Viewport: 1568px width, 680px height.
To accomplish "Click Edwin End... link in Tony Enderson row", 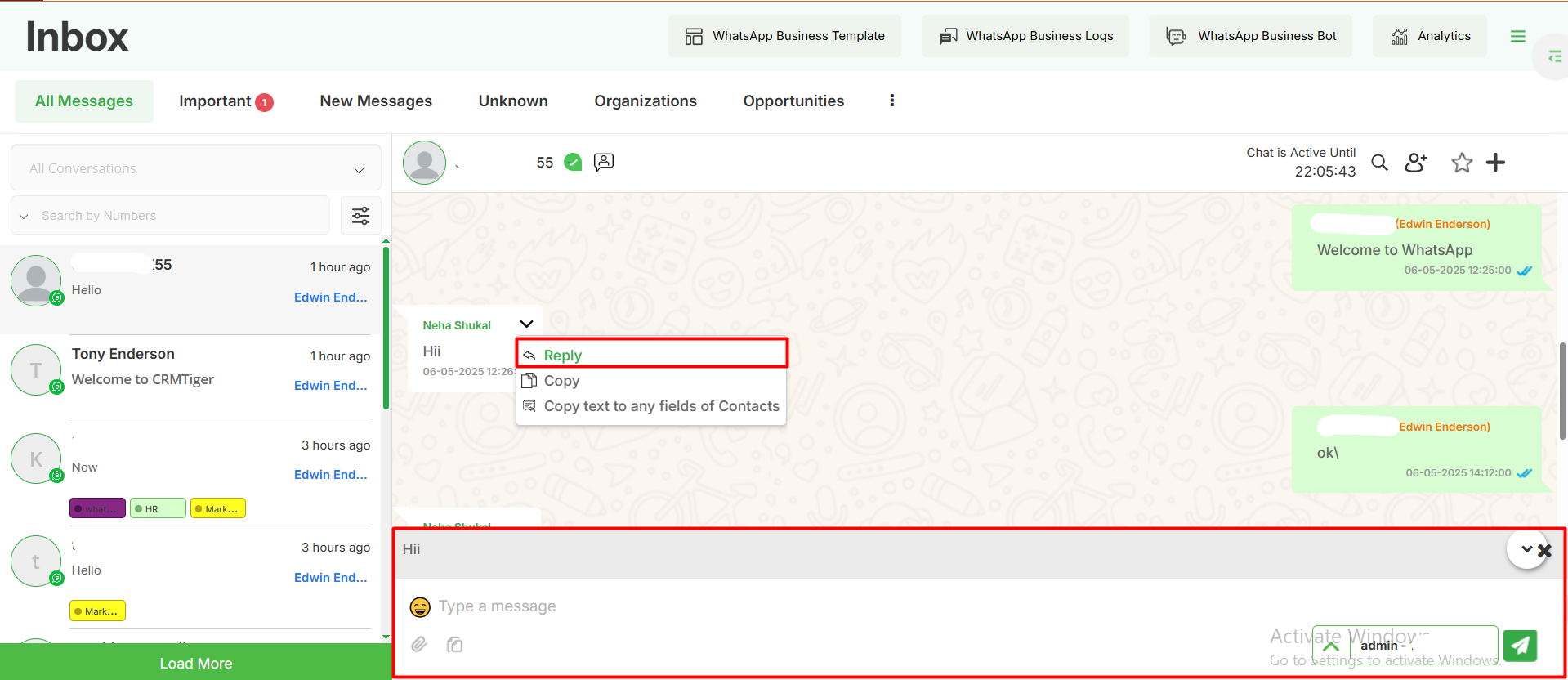I will [331, 386].
